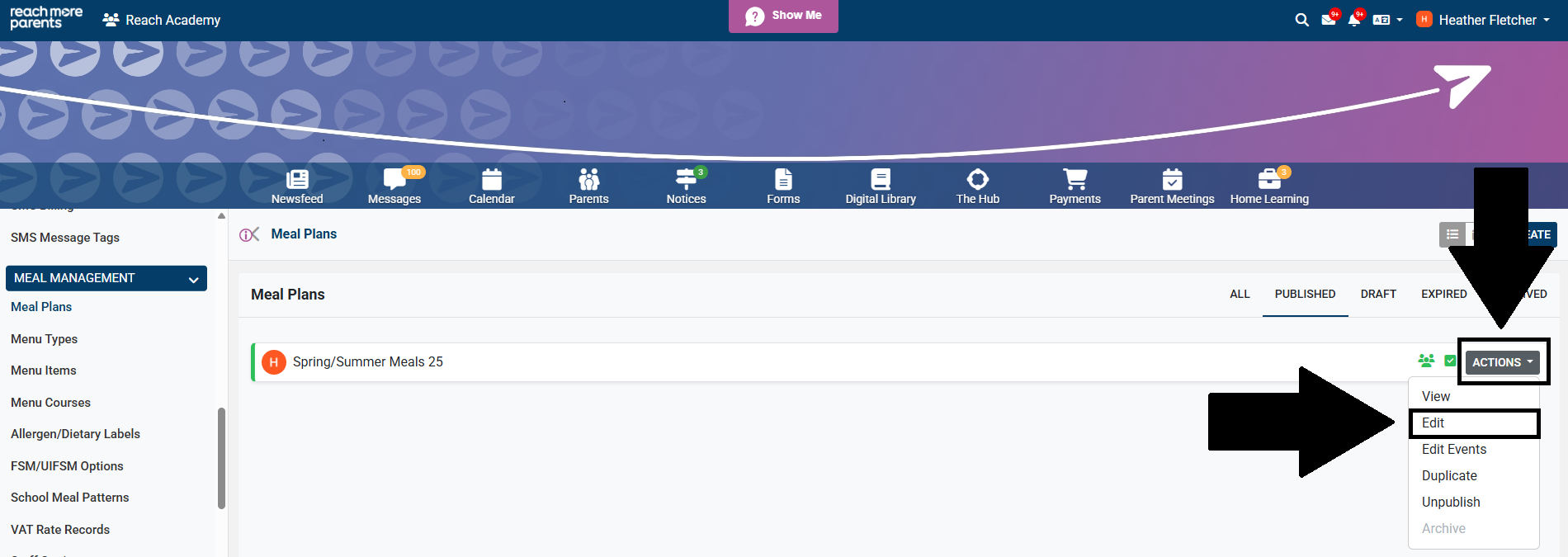Click the search magnifier in top bar
Viewport: 1568px width, 557px height.
click(1301, 20)
